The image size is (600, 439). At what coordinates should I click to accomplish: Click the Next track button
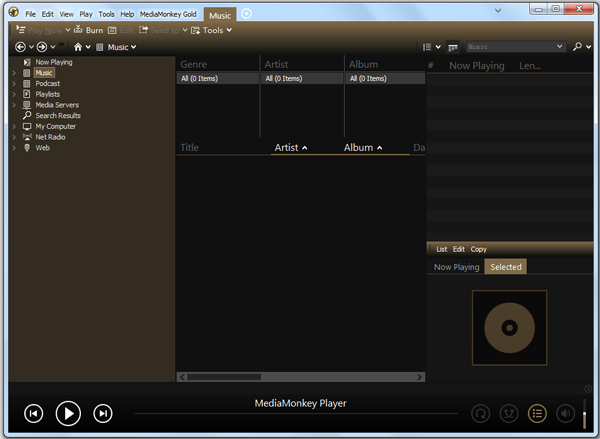pos(103,413)
